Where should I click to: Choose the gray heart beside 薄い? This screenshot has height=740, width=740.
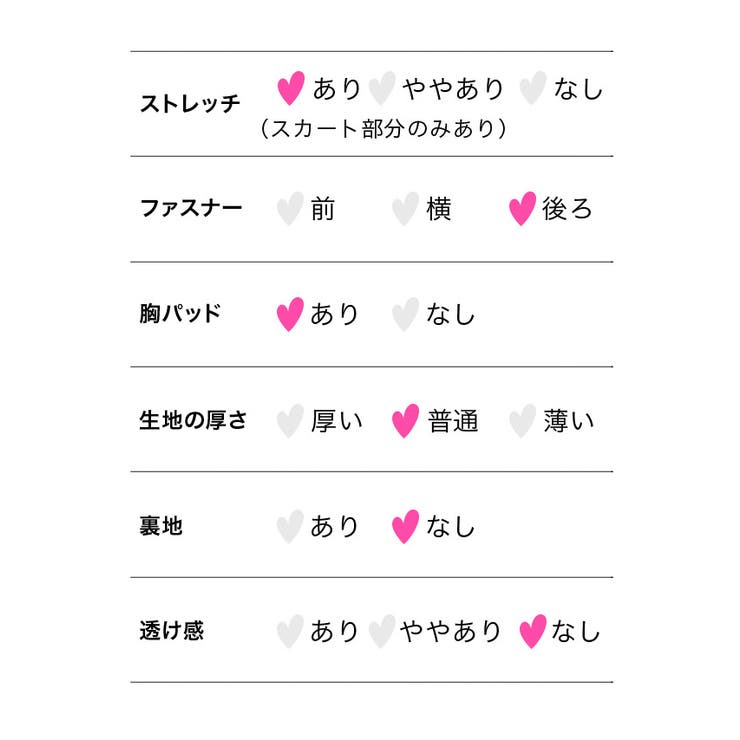[x=522, y=421]
